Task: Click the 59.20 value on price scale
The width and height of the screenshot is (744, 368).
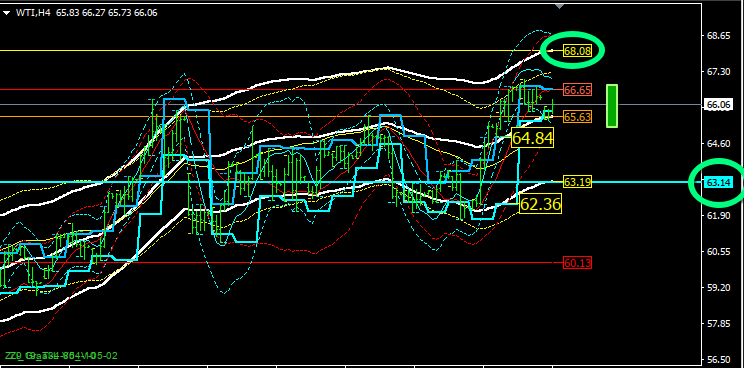Action: (x=718, y=287)
